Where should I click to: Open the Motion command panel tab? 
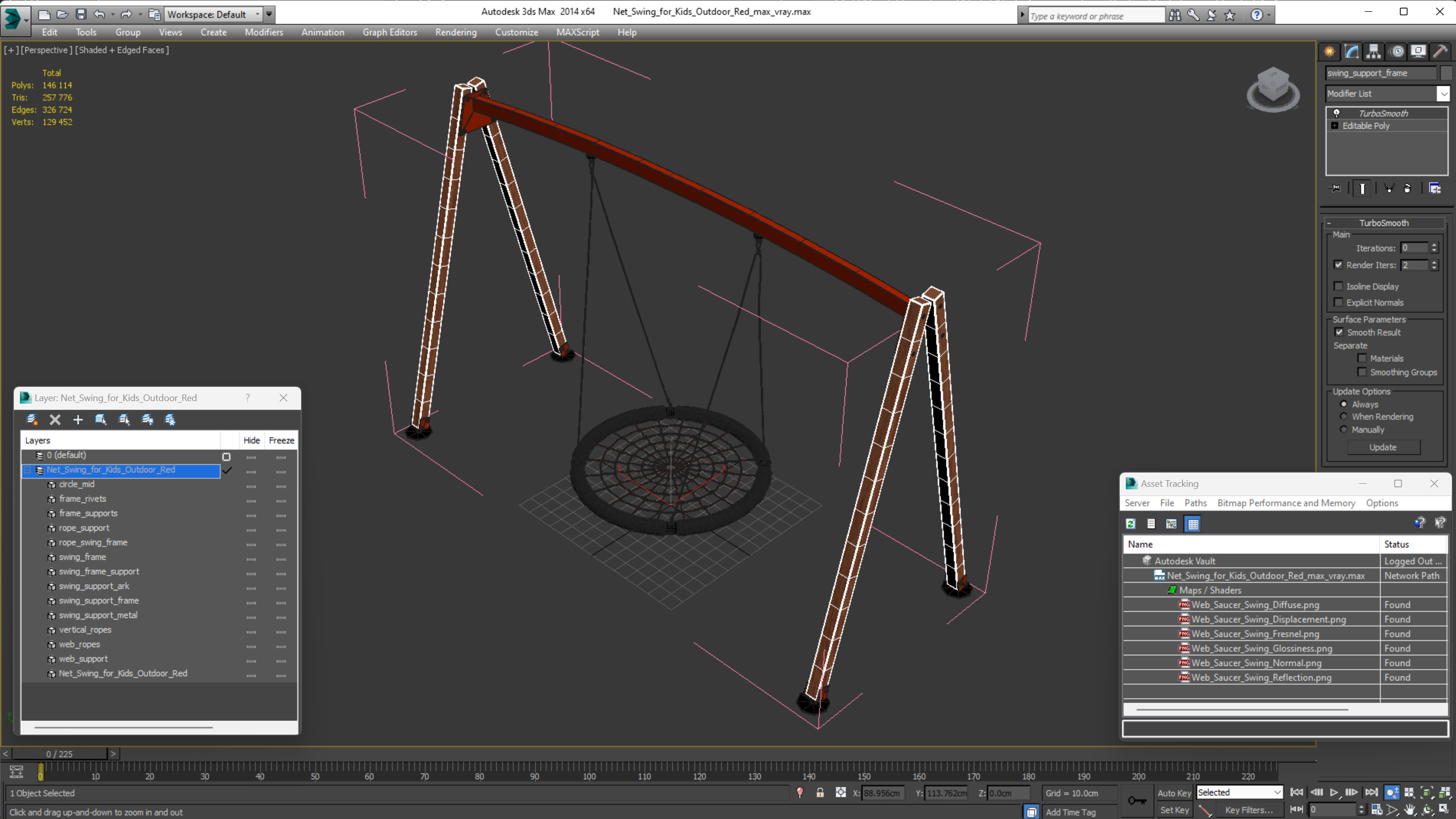click(x=1397, y=52)
